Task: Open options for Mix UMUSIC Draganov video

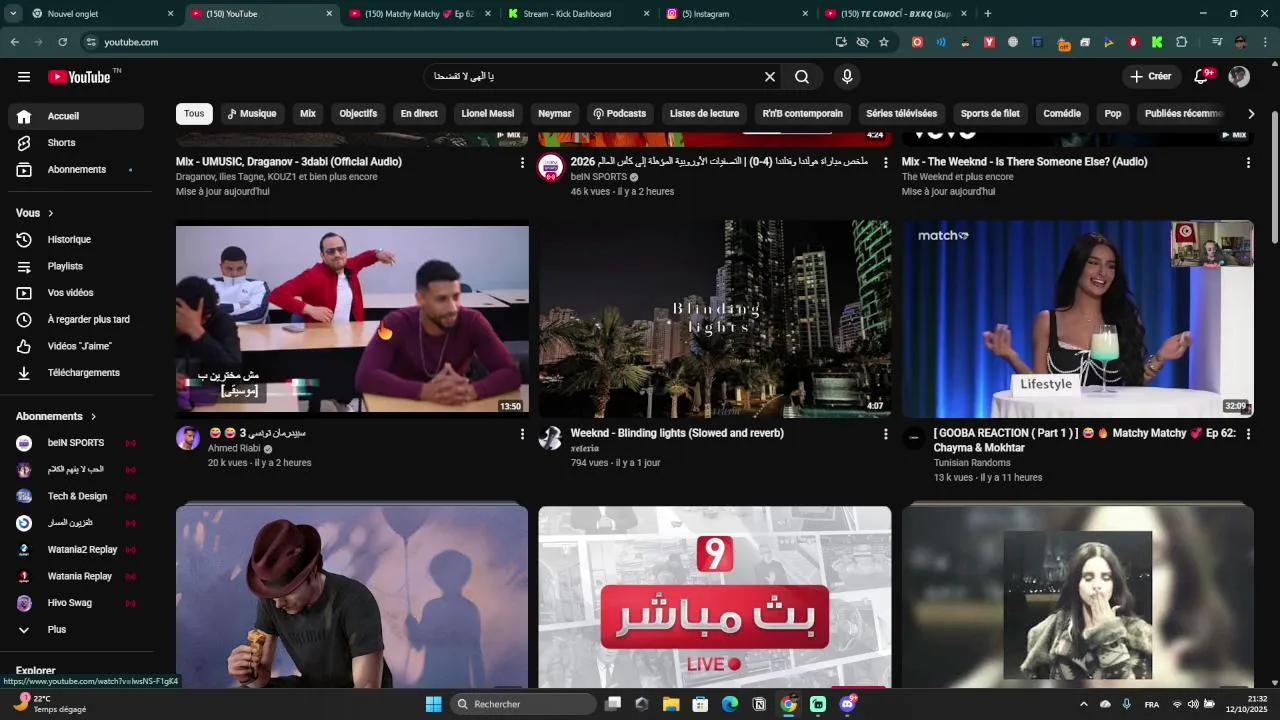Action: coord(522,162)
